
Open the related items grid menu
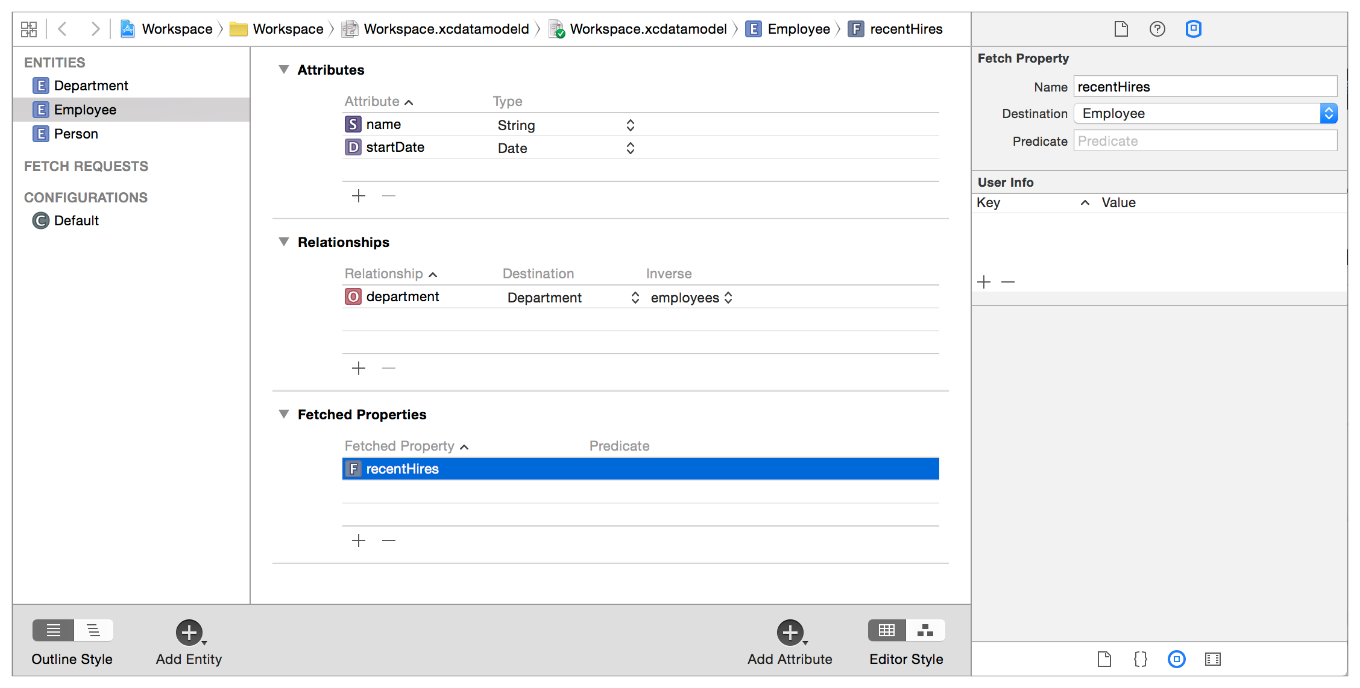(x=29, y=29)
